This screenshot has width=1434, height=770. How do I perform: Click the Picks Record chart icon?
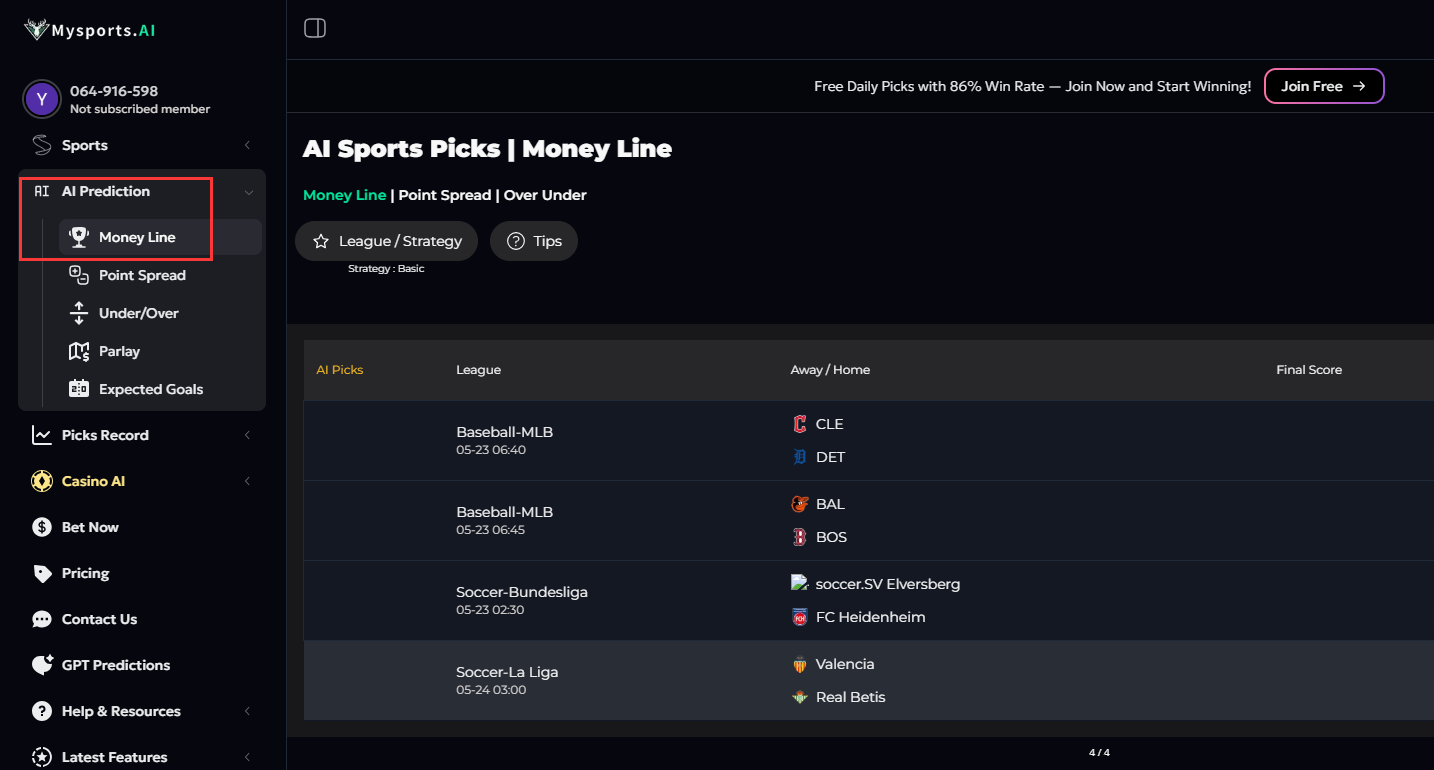pyautogui.click(x=42, y=435)
